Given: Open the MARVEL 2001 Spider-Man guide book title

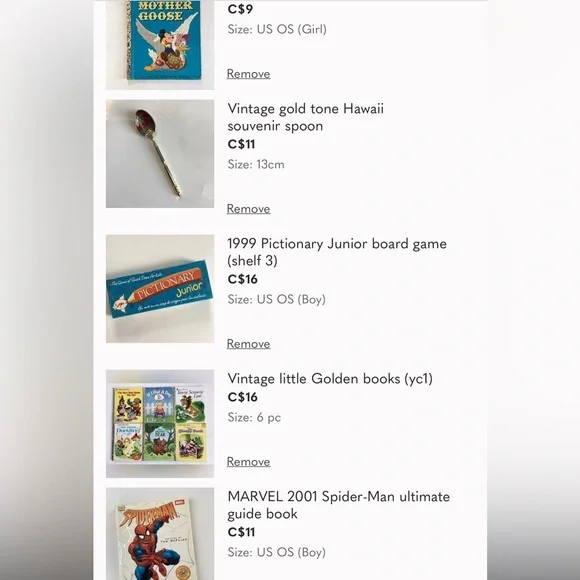Looking at the screenshot, I should click(338, 505).
